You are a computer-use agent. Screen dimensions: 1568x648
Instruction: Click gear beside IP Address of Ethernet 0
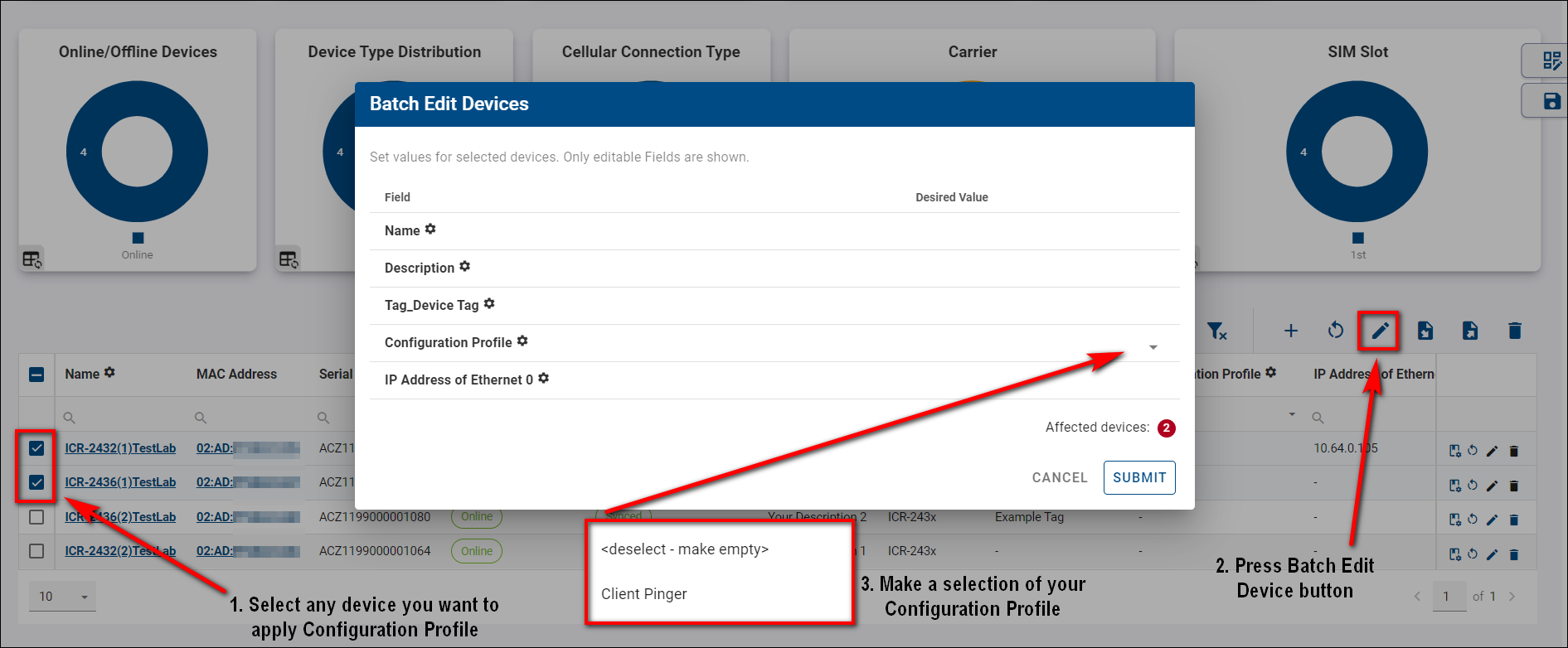click(x=543, y=379)
